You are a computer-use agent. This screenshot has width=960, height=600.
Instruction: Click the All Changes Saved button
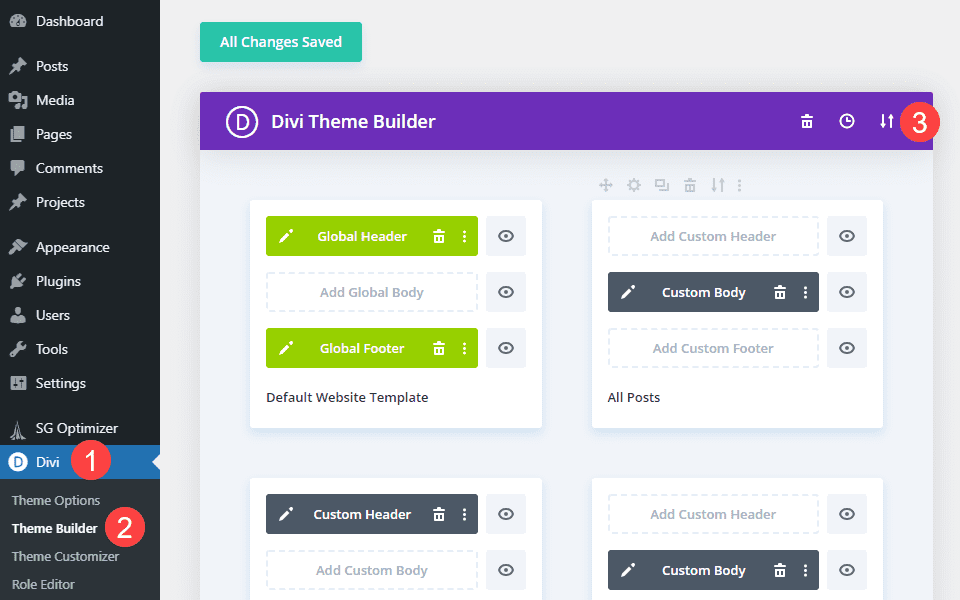280,42
